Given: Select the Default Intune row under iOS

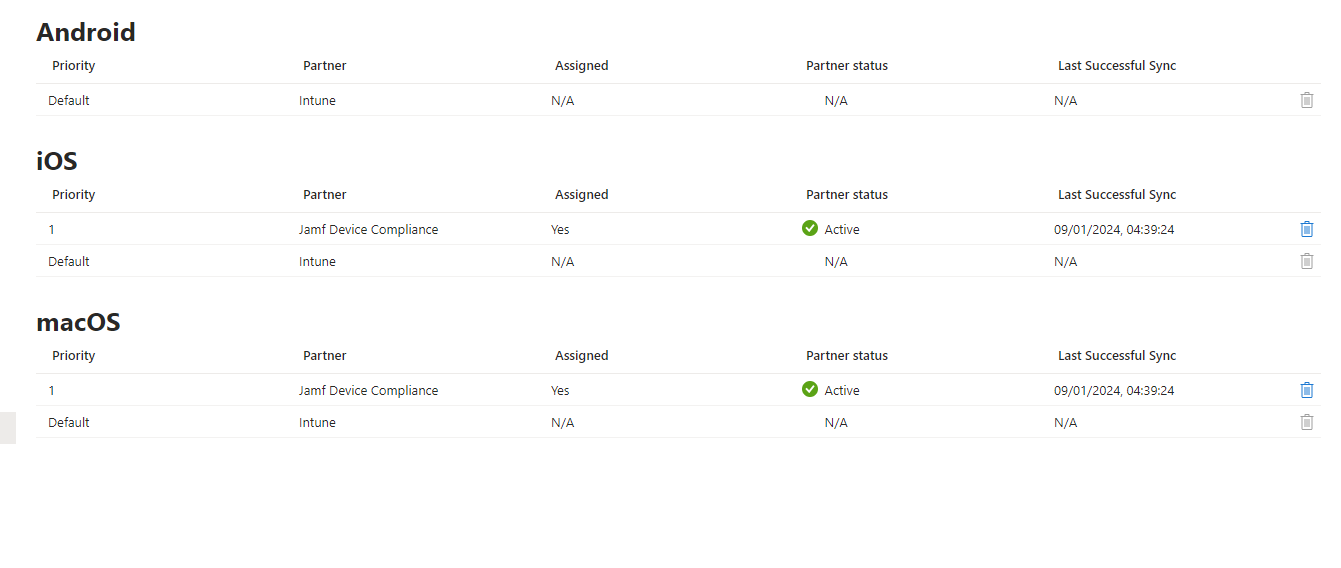Looking at the screenshot, I should (678, 261).
